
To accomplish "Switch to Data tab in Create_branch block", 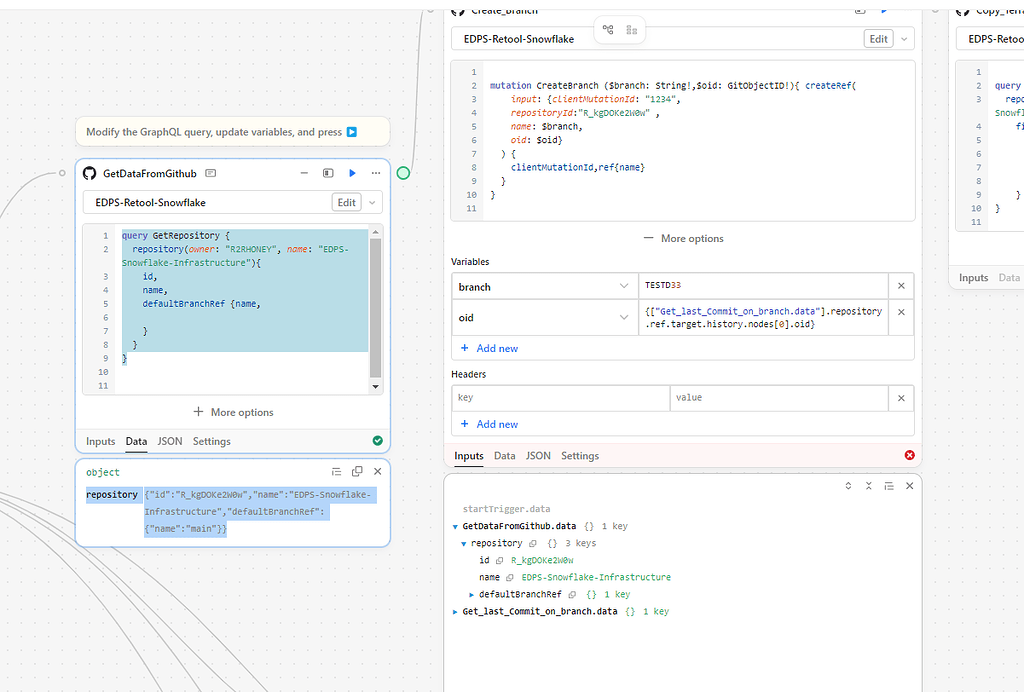I will coord(504,456).
